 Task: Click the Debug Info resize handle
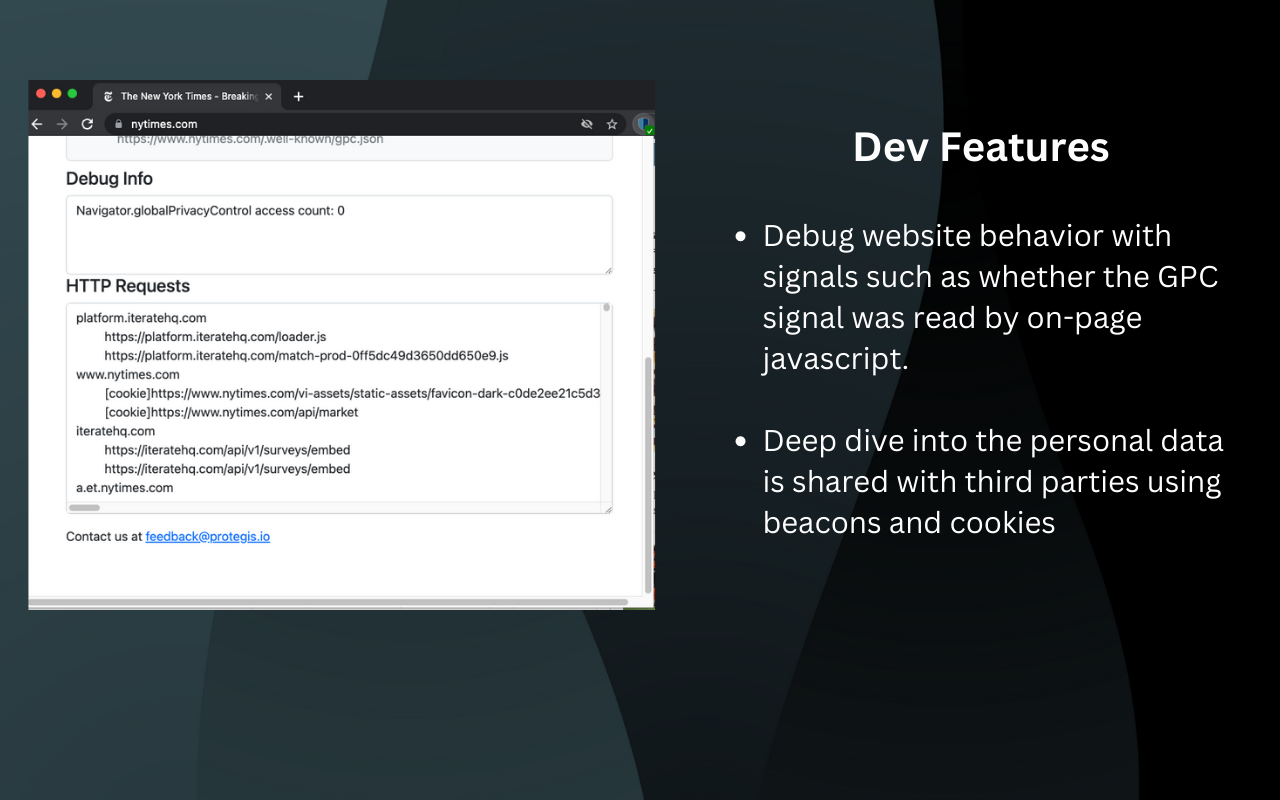coord(607,269)
